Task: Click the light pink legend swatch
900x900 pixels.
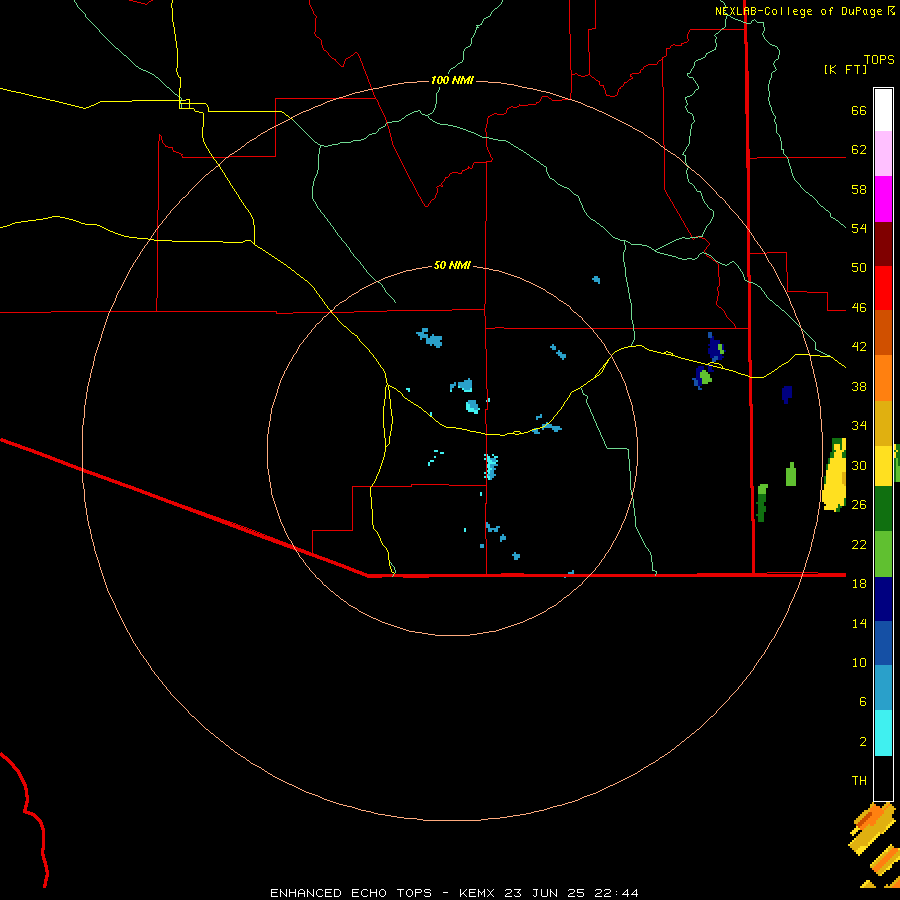Action: [x=883, y=153]
